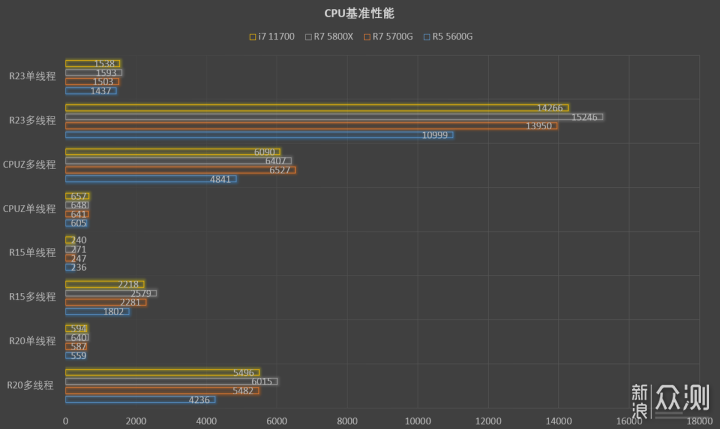Click the 6000 axis tick label
The image size is (720, 429).
tap(277, 421)
